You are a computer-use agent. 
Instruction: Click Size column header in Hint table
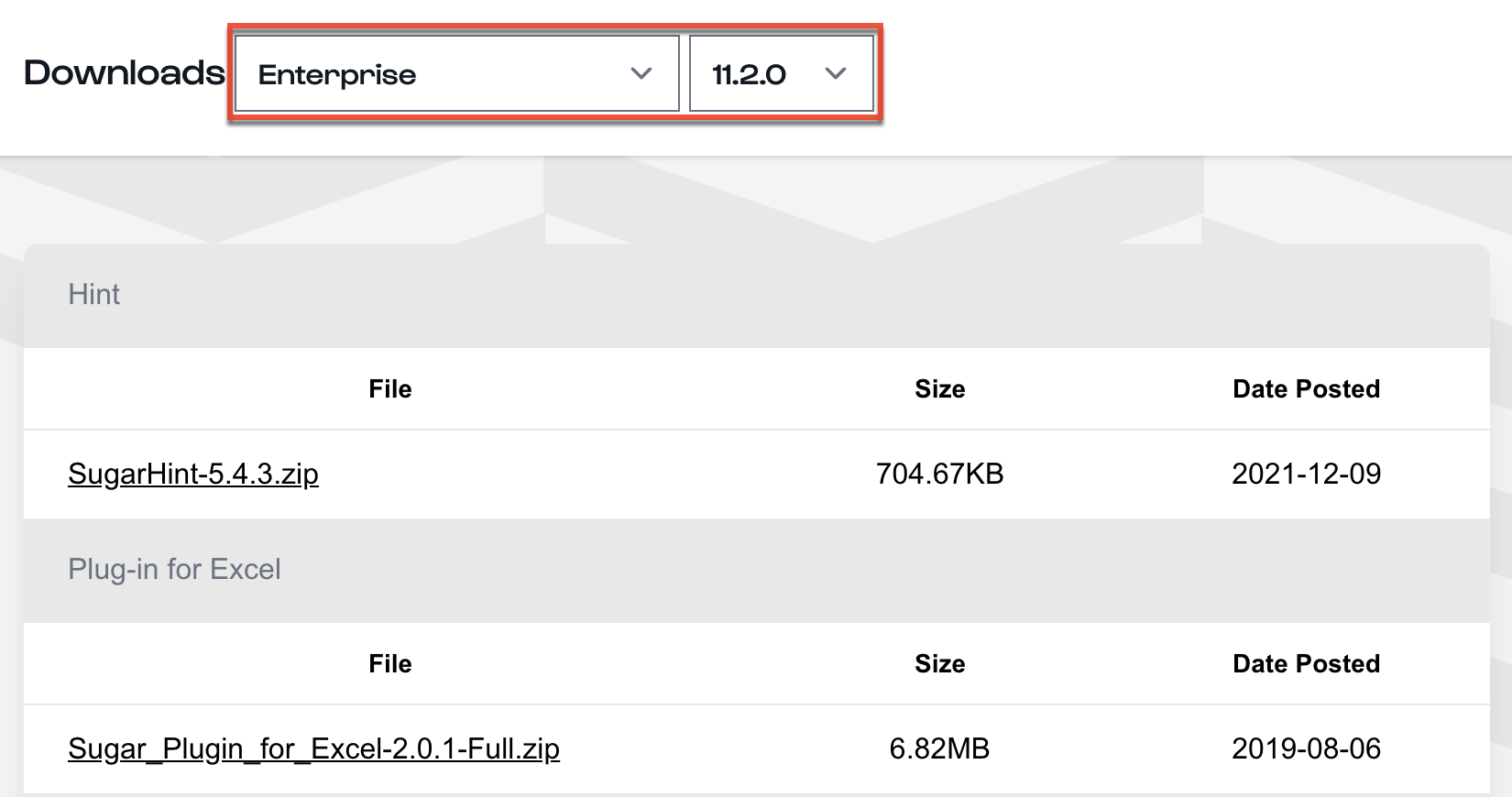coord(939,388)
